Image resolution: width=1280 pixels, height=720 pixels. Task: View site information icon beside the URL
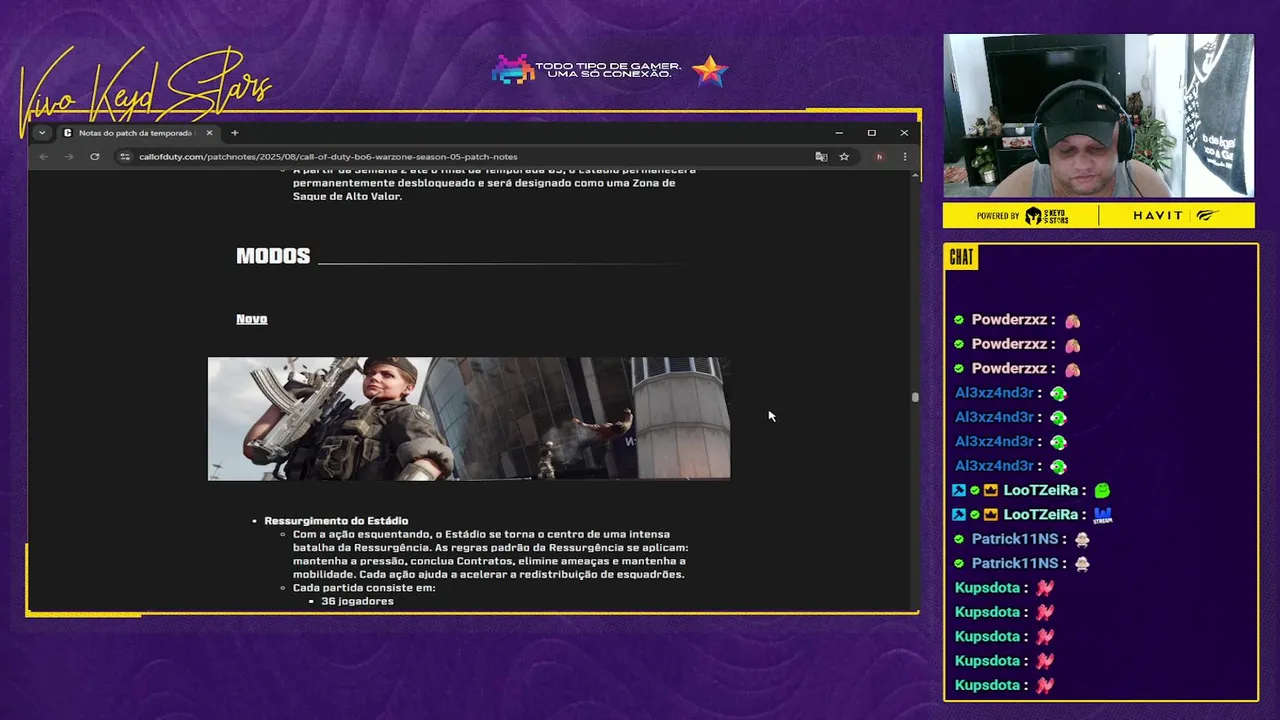pos(125,157)
